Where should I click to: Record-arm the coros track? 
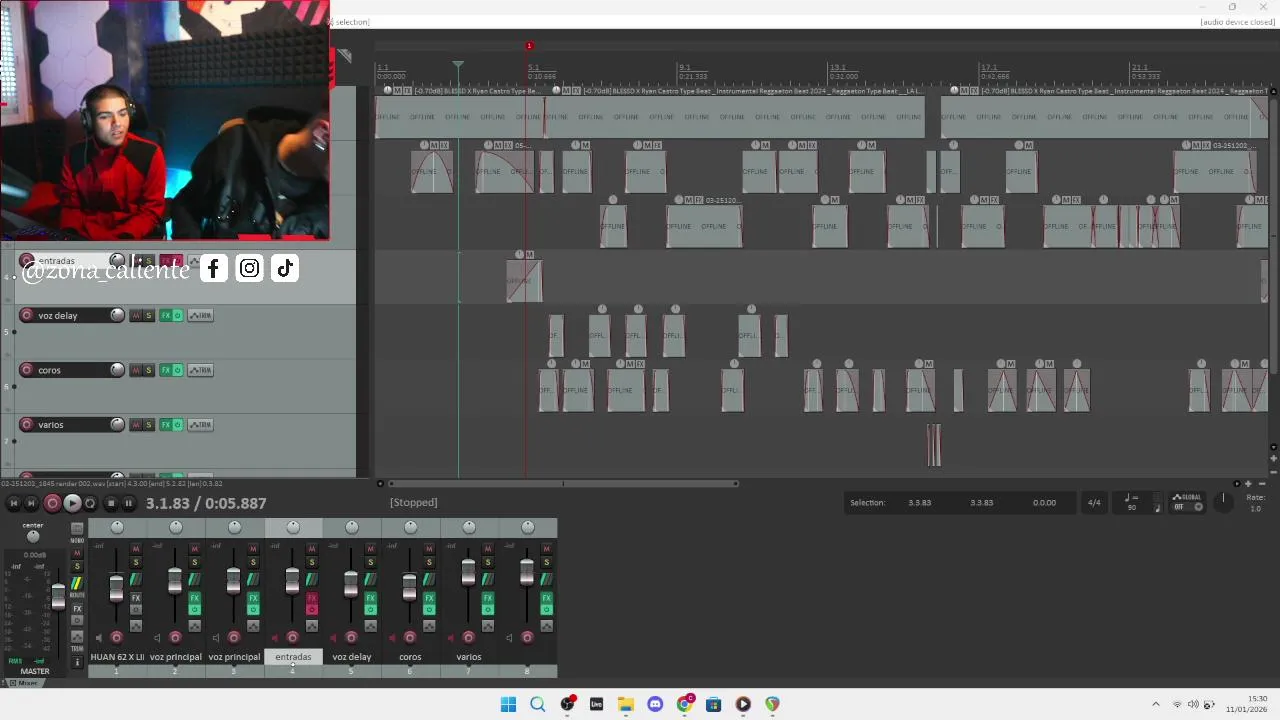[27, 370]
